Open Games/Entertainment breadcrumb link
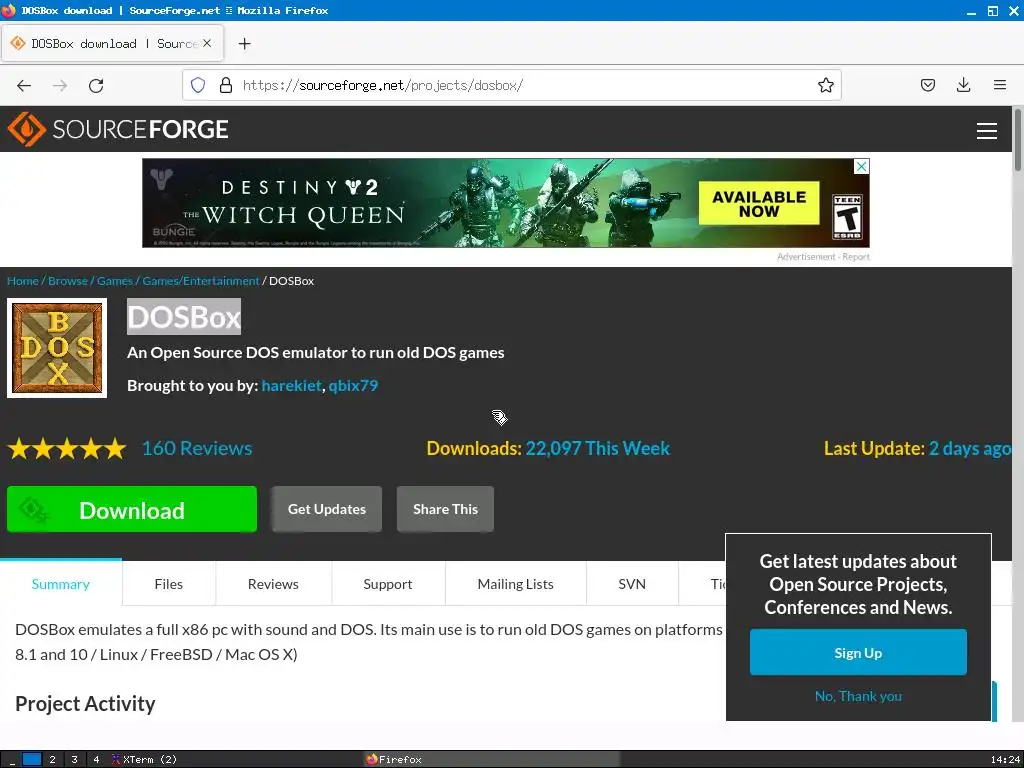1024x768 pixels. coord(201,281)
